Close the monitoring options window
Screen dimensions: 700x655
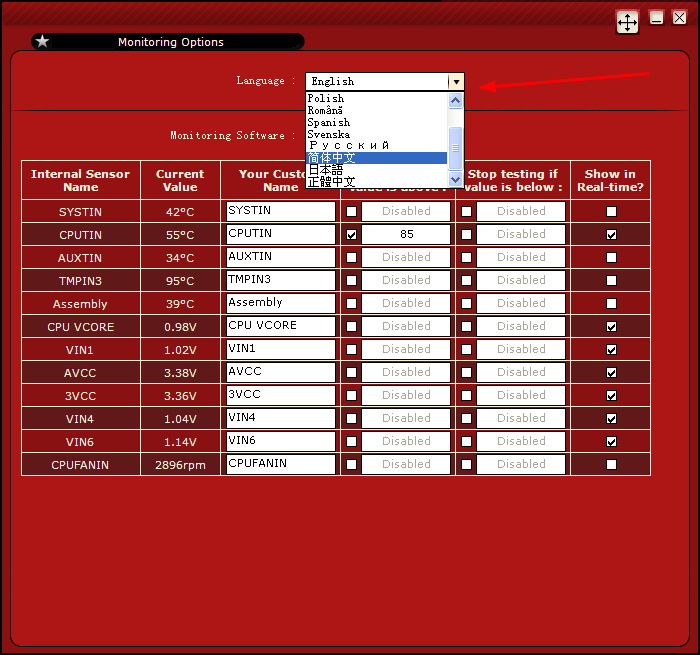pyautogui.click(x=679, y=18)
